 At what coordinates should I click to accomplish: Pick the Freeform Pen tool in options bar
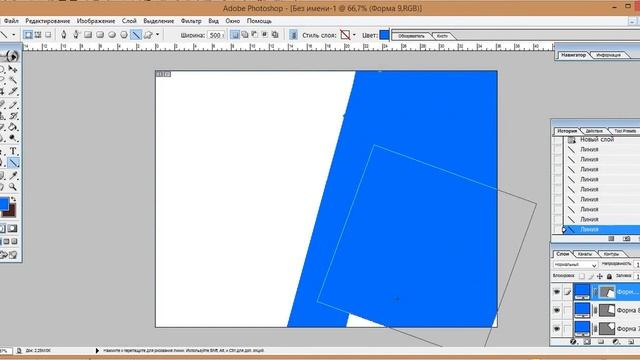tap(76, 35)
